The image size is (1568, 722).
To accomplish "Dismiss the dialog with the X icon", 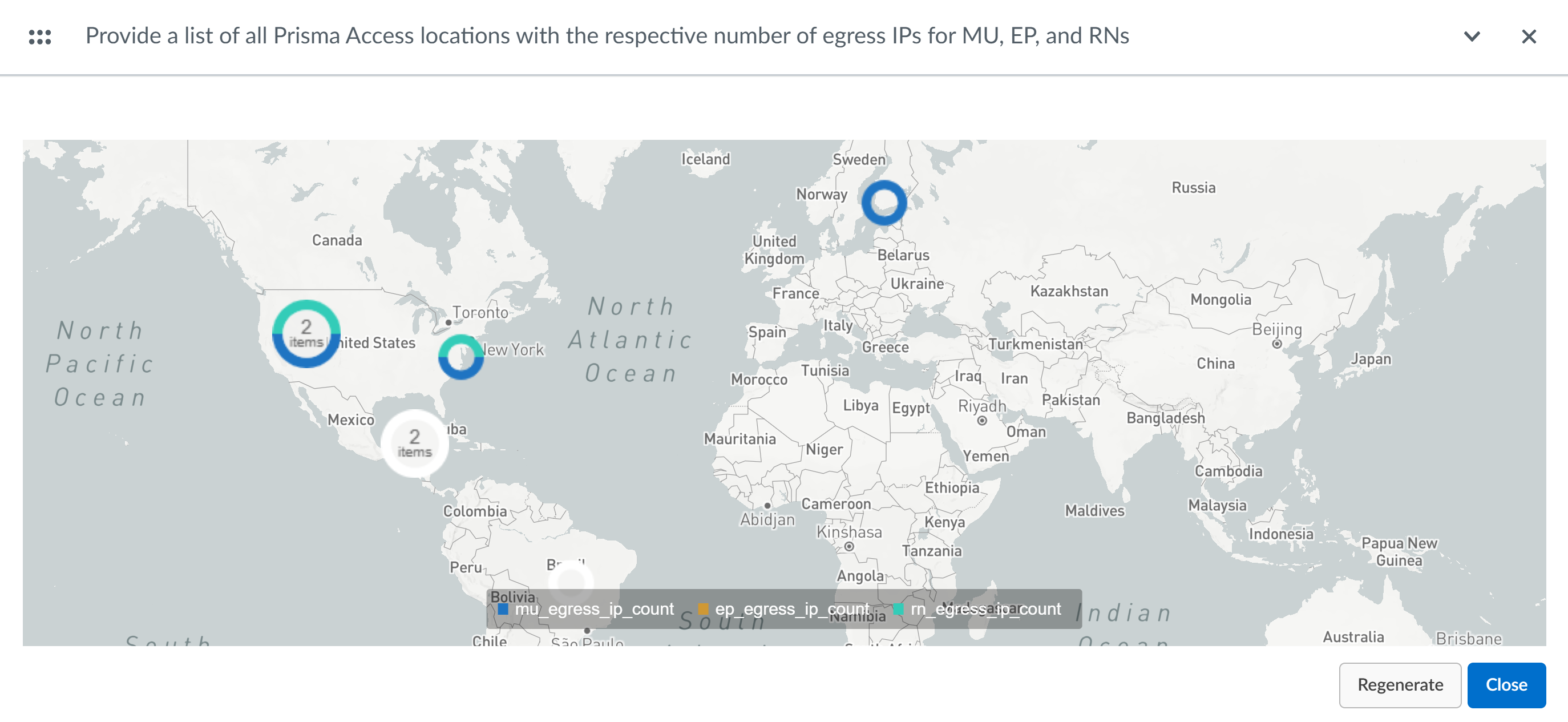I will pyautogui.click(x=1529, y=37).
